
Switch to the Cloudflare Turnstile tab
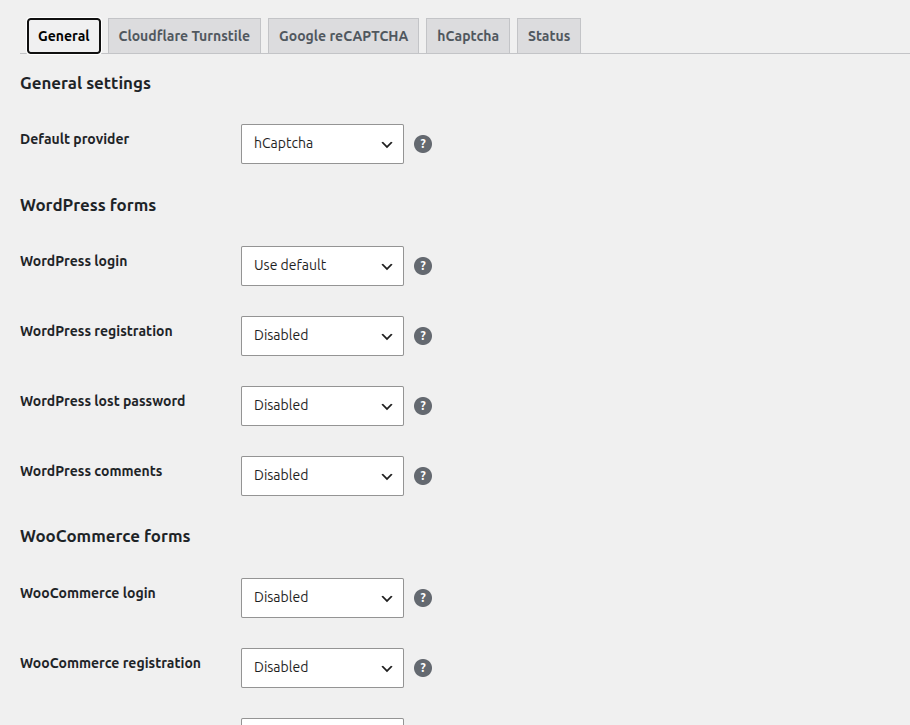tap(185, 36)
